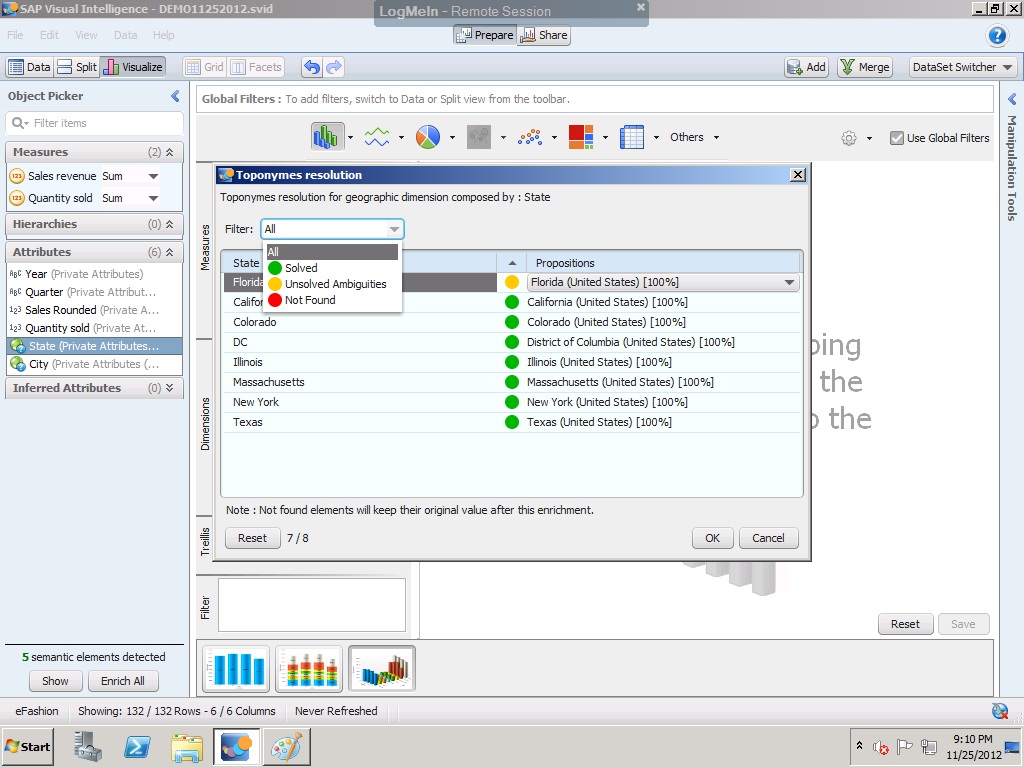Click the Add dataset button

(807, 67)
